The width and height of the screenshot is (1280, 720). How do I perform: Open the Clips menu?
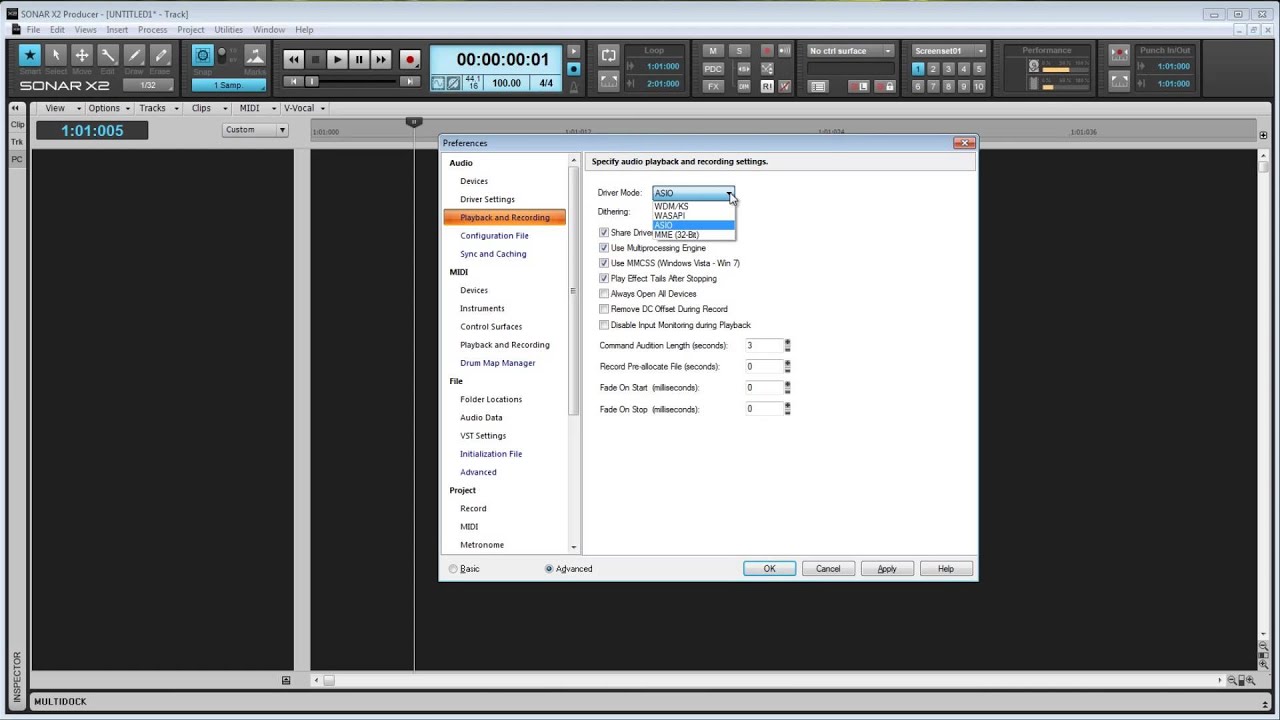[x=206, y=108]
